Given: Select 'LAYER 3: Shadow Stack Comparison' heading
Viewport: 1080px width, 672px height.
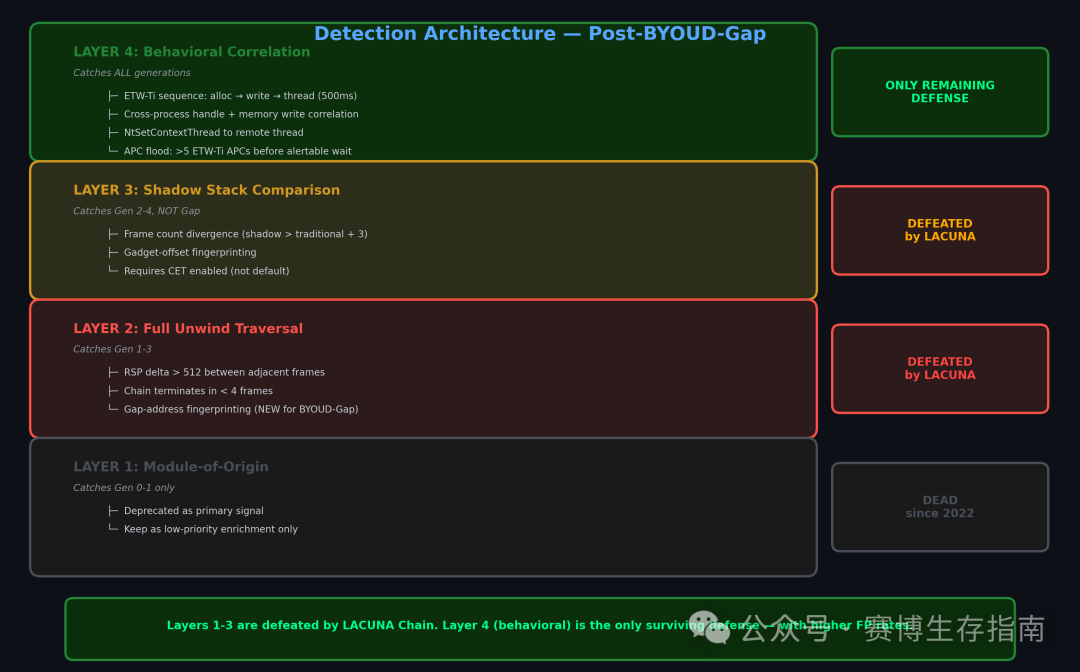Looking at the screenshot, I should click(x=207, y=191).
